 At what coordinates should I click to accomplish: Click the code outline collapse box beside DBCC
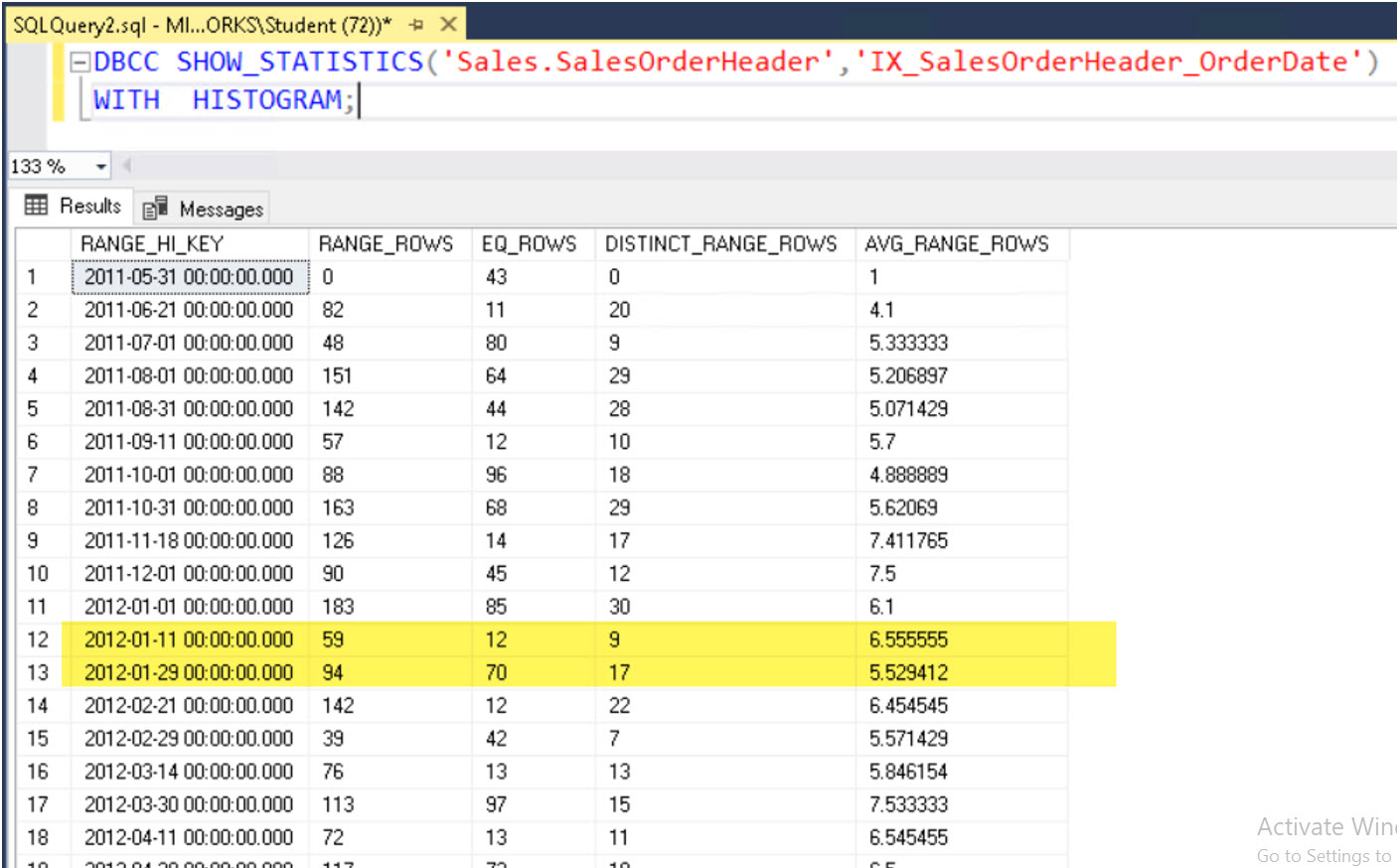tap(80, 61)
